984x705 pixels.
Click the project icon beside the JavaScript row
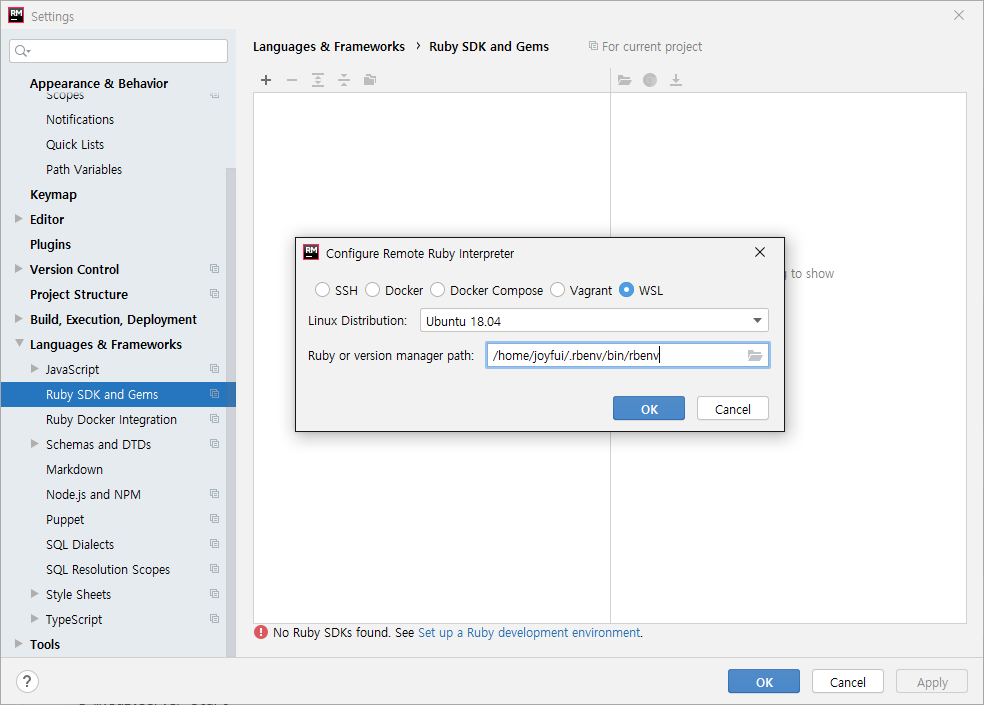(x=215, y=369)
